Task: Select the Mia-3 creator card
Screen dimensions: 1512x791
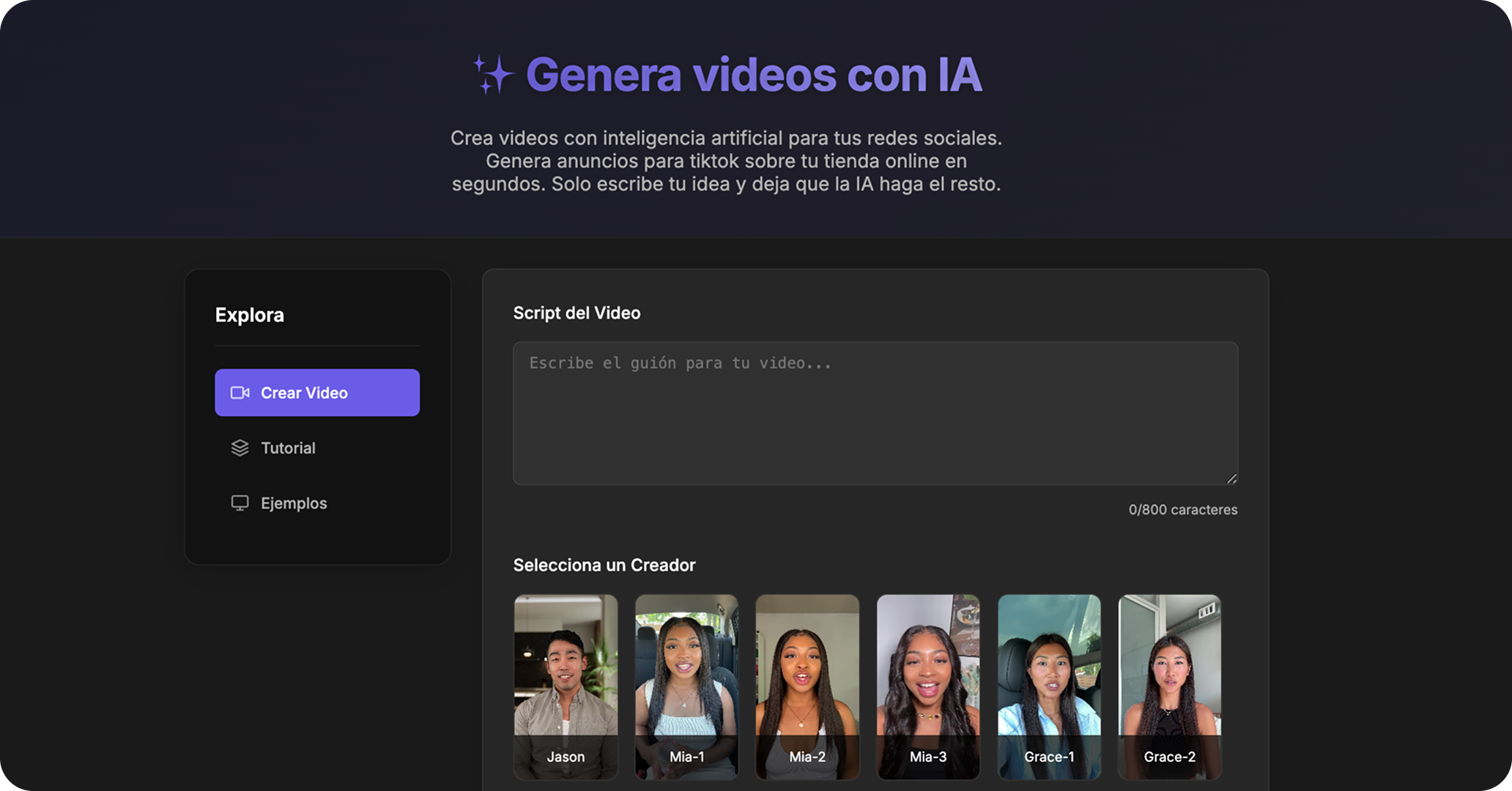Action: point(928,686)
